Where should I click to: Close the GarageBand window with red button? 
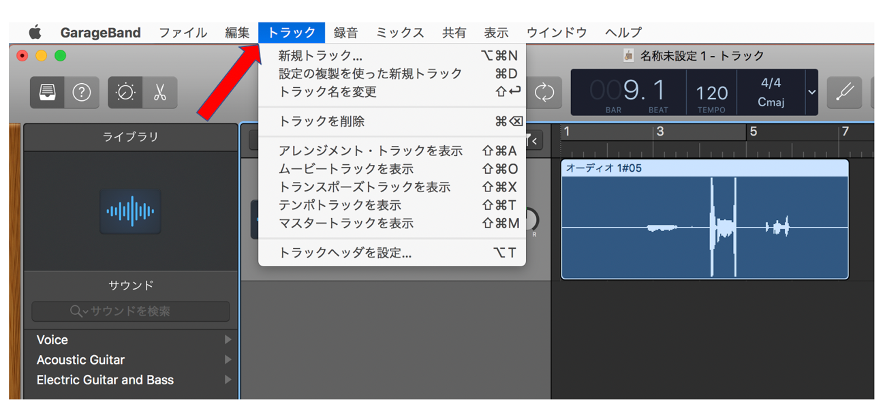pyautogui.click(x=23, y=55)
